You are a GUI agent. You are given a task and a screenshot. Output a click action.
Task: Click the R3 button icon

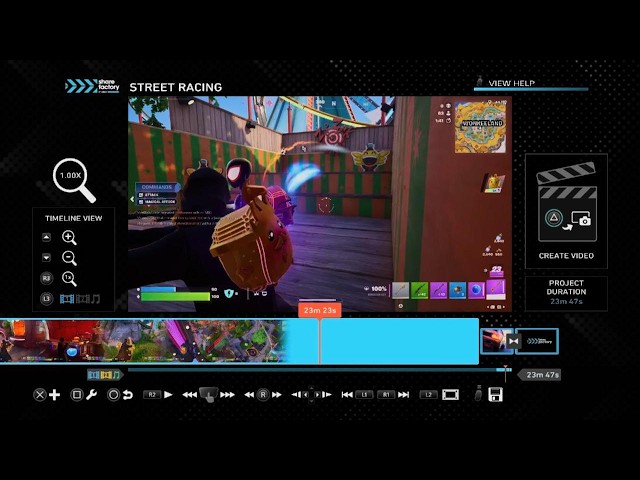pyautogui.click(x=47, y=278)
